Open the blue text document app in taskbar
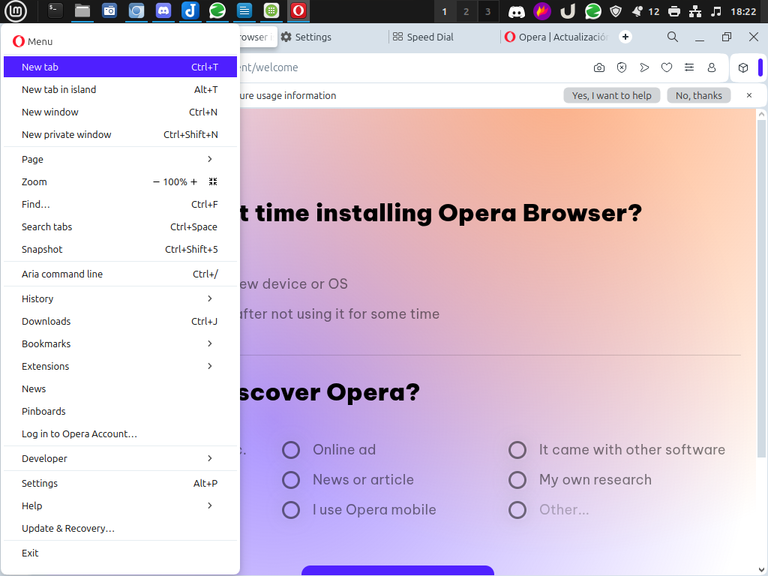768x576 pixels. tap(244, 11)
